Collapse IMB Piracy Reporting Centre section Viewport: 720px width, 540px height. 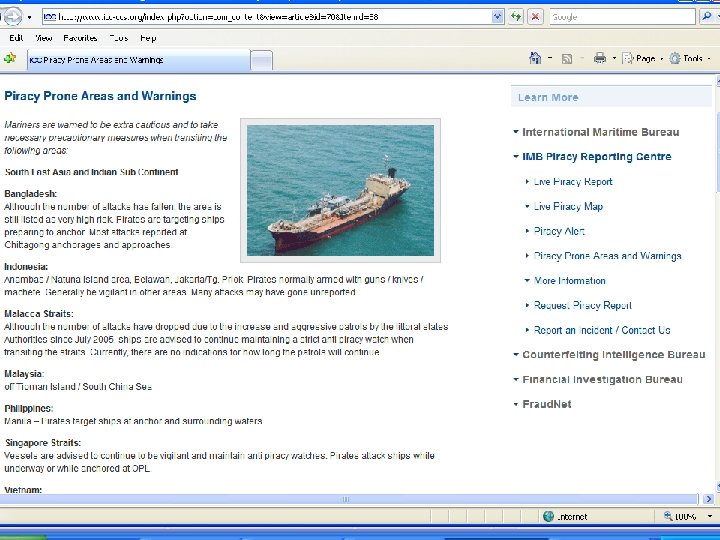pos(596,157)
